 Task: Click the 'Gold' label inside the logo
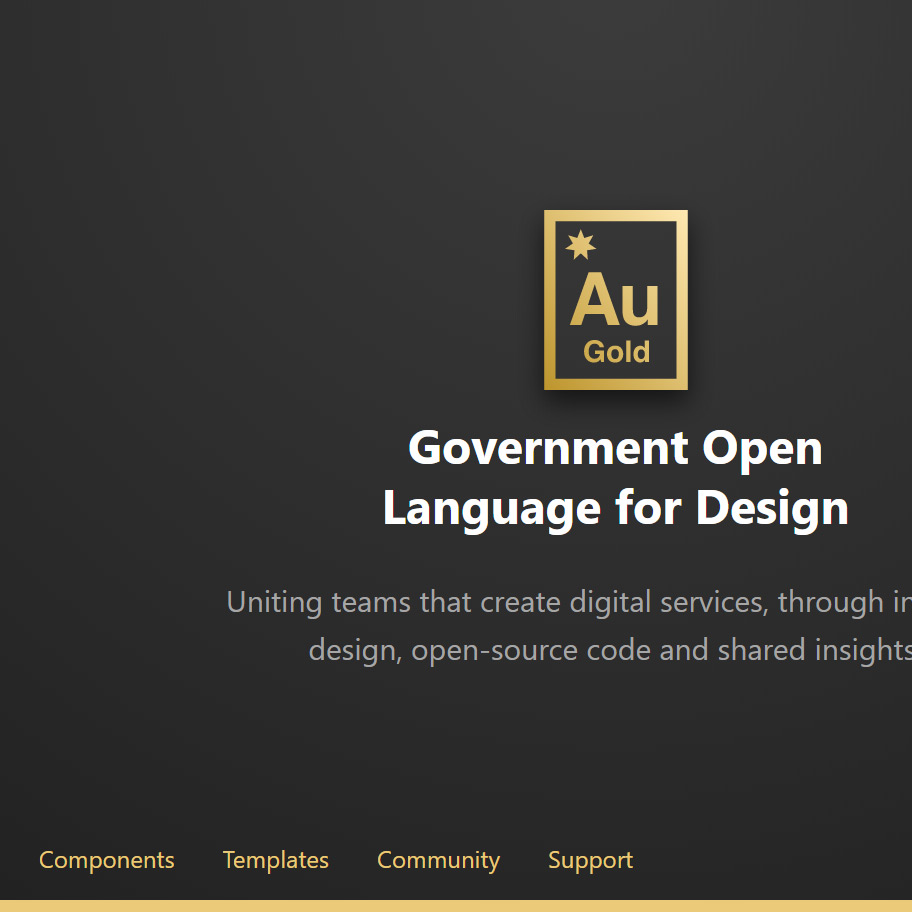[x=616, y=352]
